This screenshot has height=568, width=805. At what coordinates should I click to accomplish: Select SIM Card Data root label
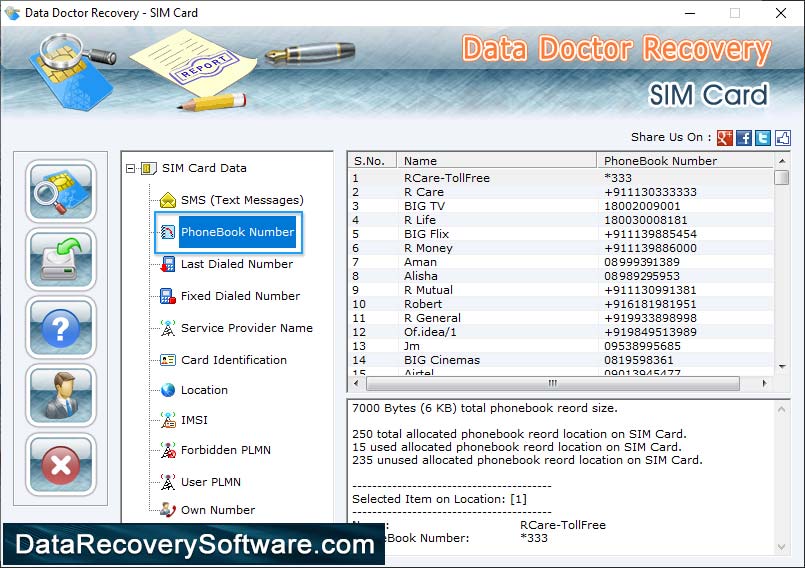click(204, 168)
